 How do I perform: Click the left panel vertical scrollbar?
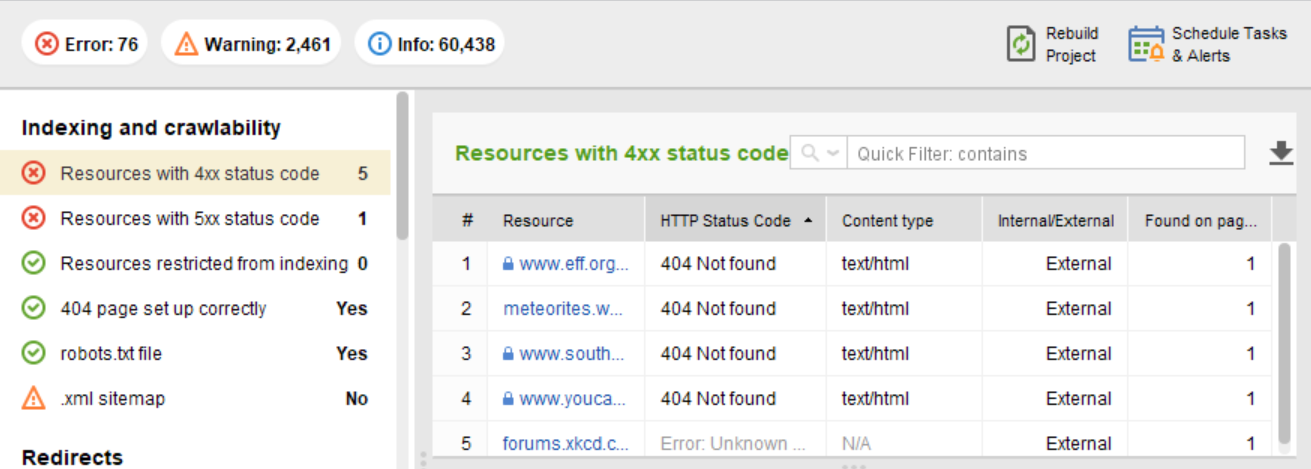coord(402,166)
